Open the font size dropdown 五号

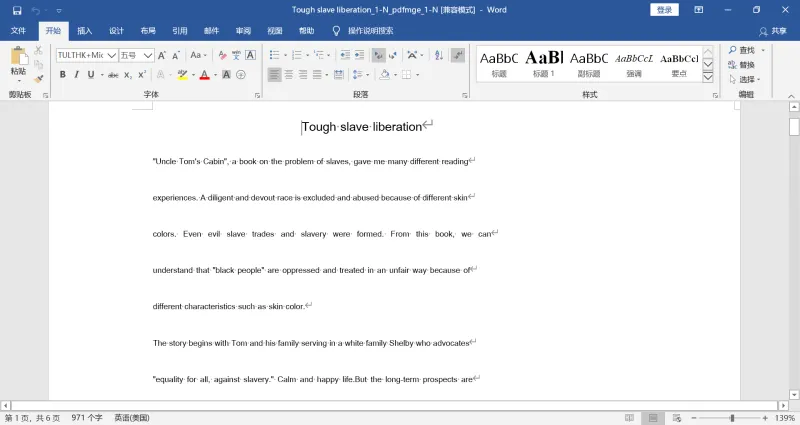pos(148,55)
